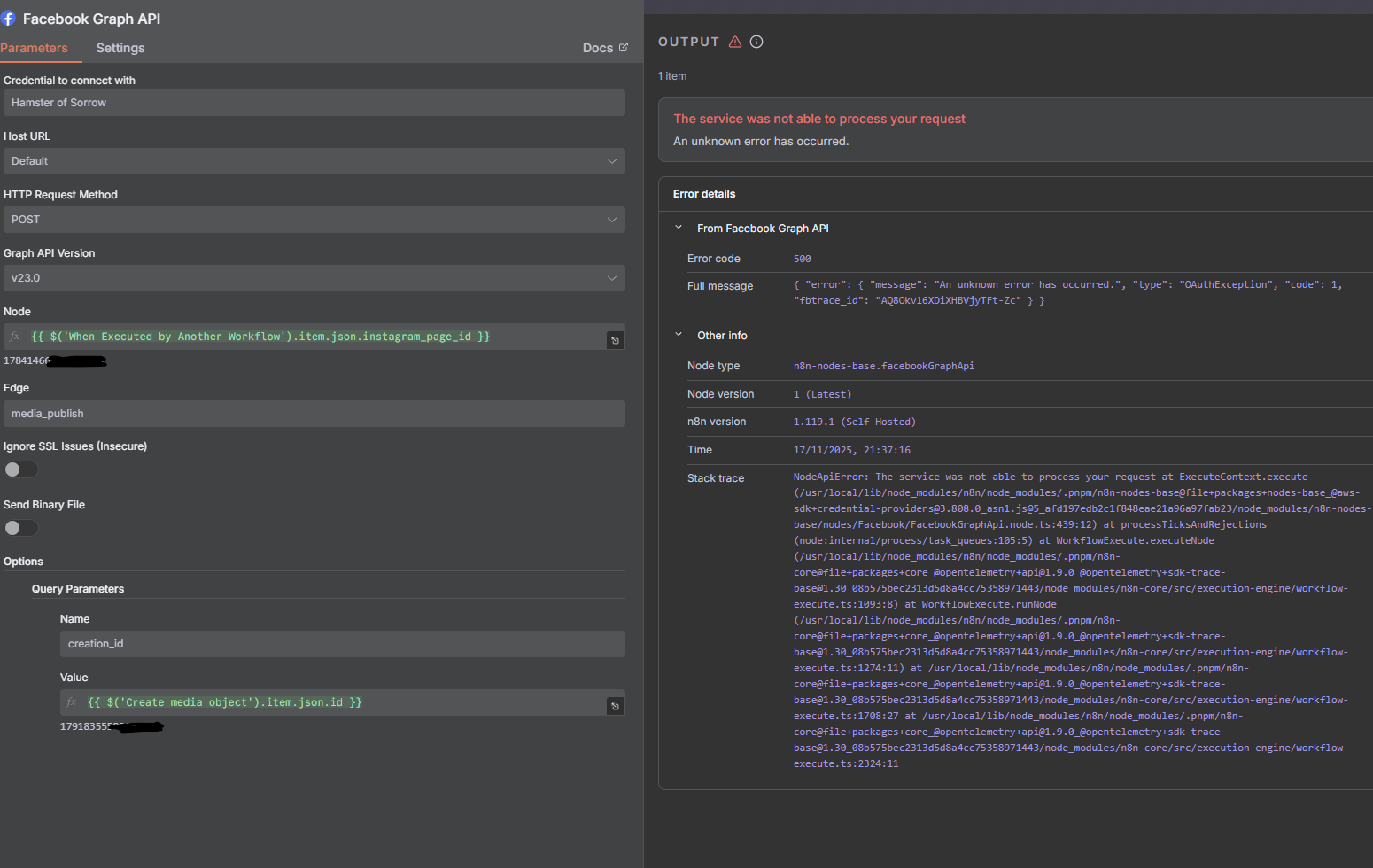Collapse the From Facebook Graph API section
Image resolution: width=1373 pixels, height=868 pixels.
click(679, 228)
